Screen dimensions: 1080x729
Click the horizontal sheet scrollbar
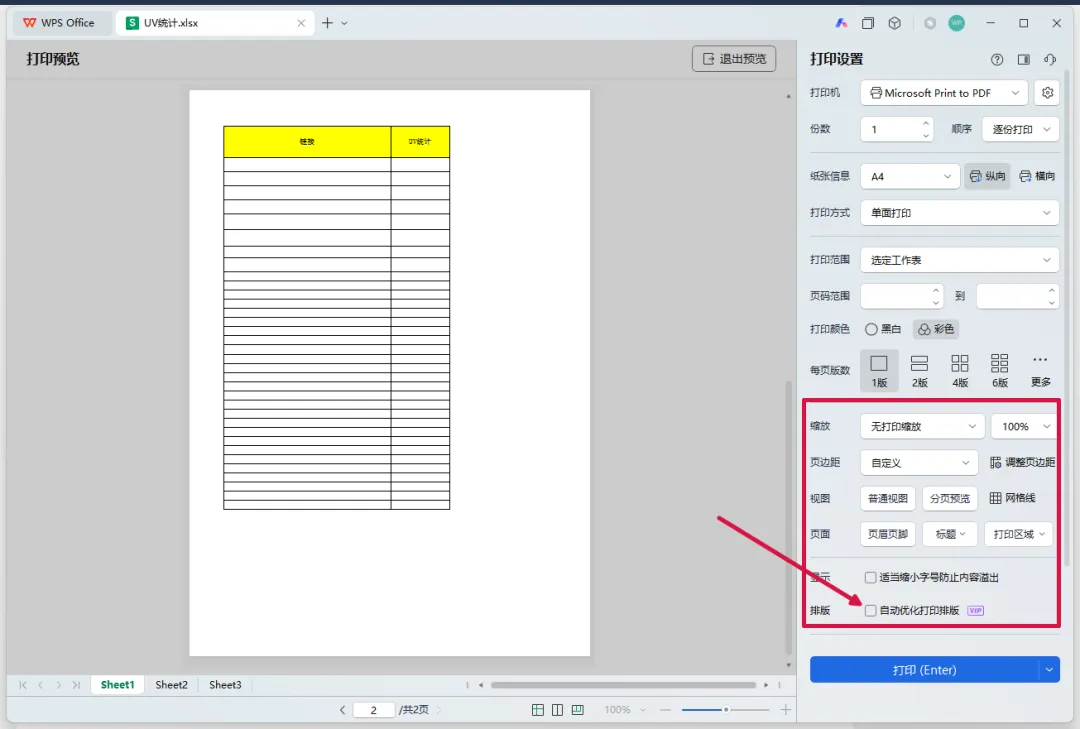pos(623,685)
